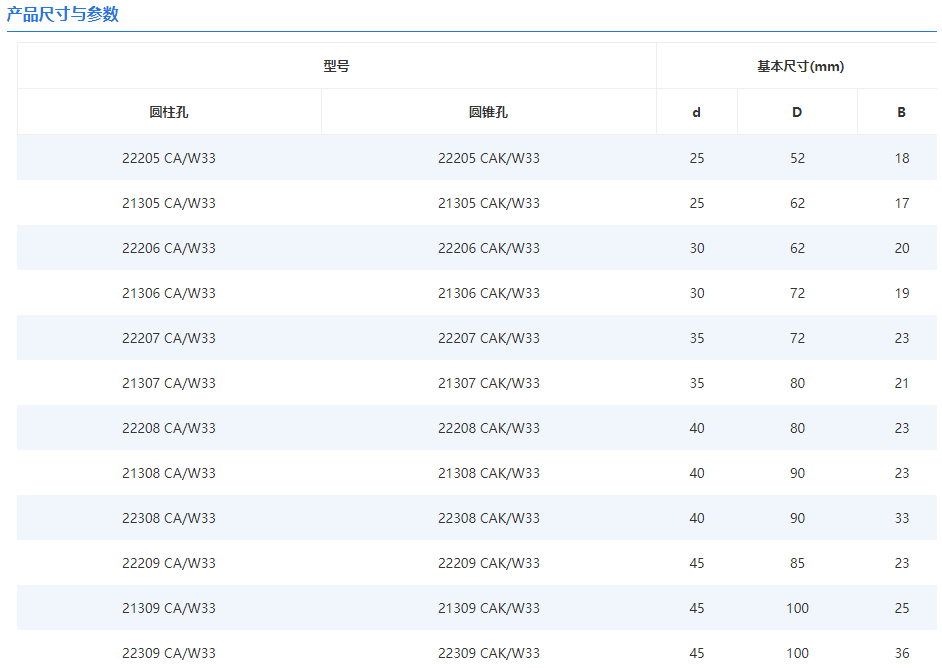Click the uppercase D column header
The image size is (942, 668).
click(797, 112)
